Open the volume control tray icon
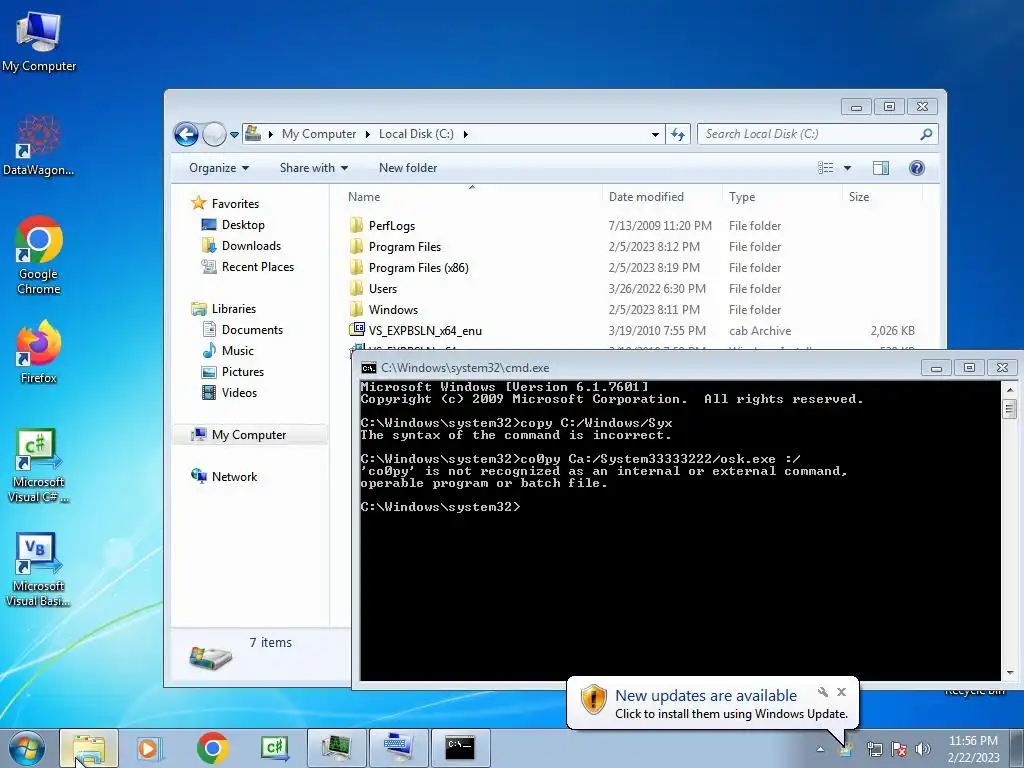1024x768 pixels. pyautogui.click(x=923, y=749)
